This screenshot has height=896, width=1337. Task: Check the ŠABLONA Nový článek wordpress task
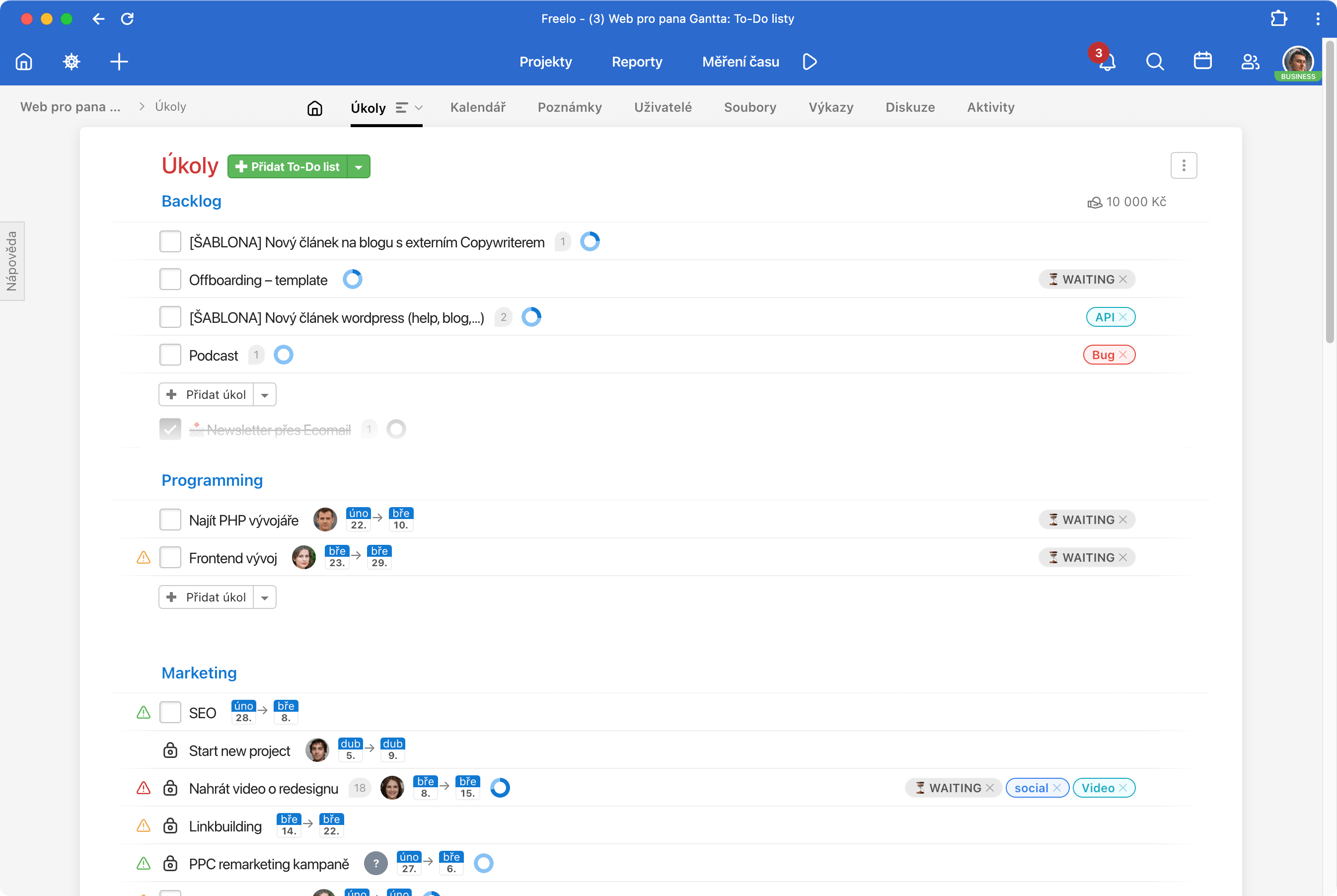170,317
